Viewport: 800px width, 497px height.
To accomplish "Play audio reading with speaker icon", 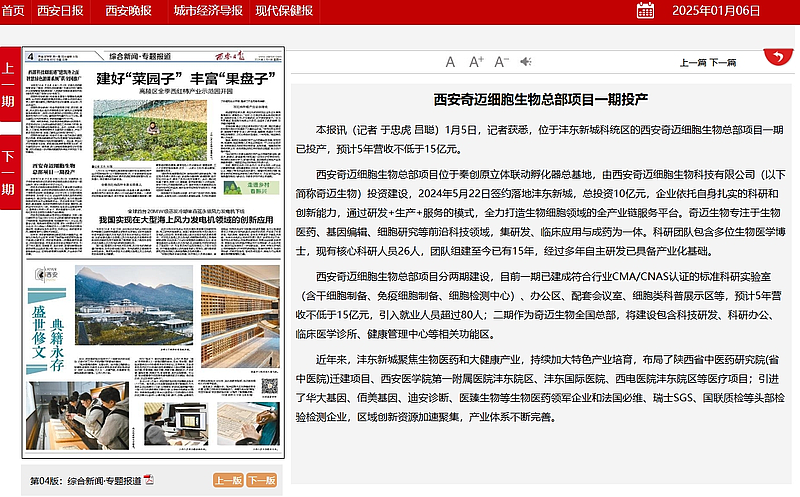I will [x=526, y=62].
